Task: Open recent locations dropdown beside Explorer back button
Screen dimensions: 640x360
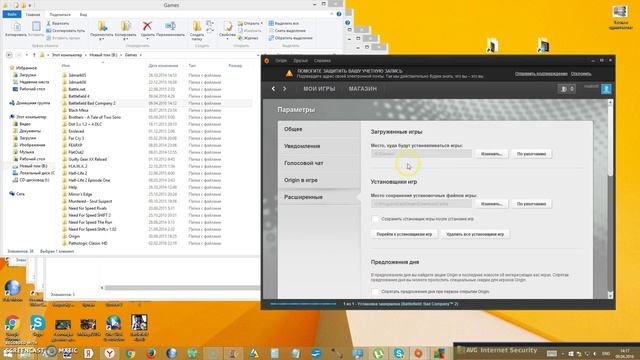Action: (27, 55)
